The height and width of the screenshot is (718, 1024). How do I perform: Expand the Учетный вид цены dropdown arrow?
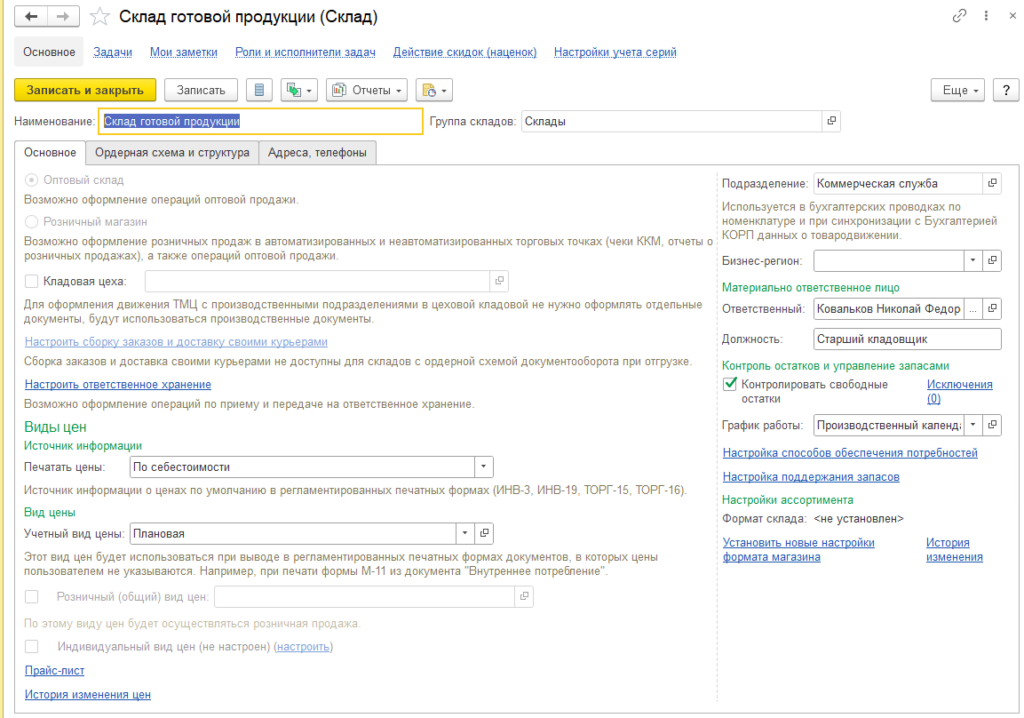[465, 534]
